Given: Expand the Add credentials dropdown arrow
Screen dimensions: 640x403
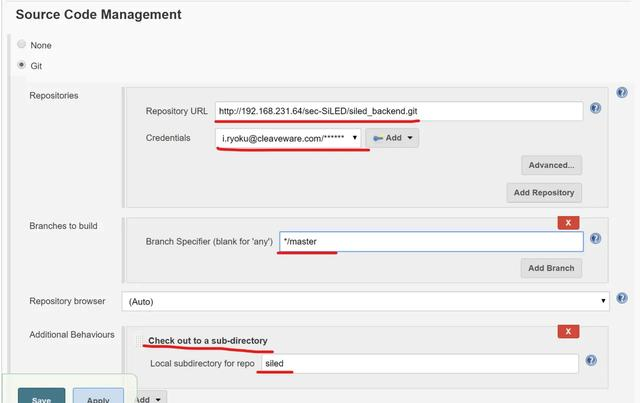Looking at the screenshot, I should (x=410, y=138).
